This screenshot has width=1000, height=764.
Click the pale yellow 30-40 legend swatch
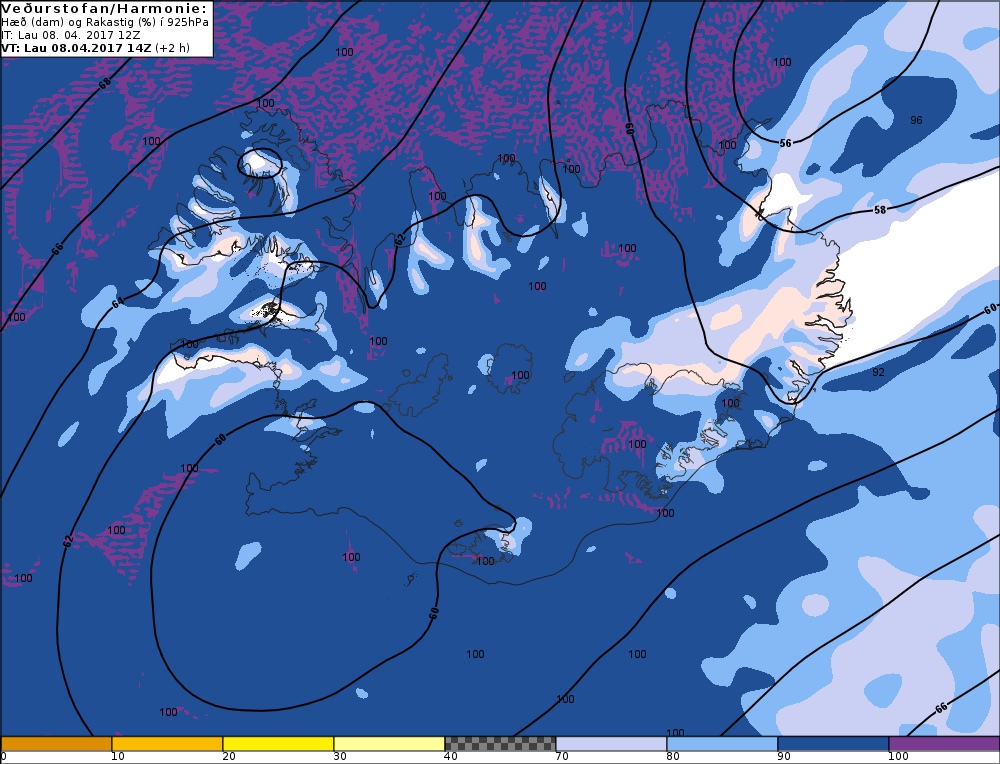click(389, 744)
